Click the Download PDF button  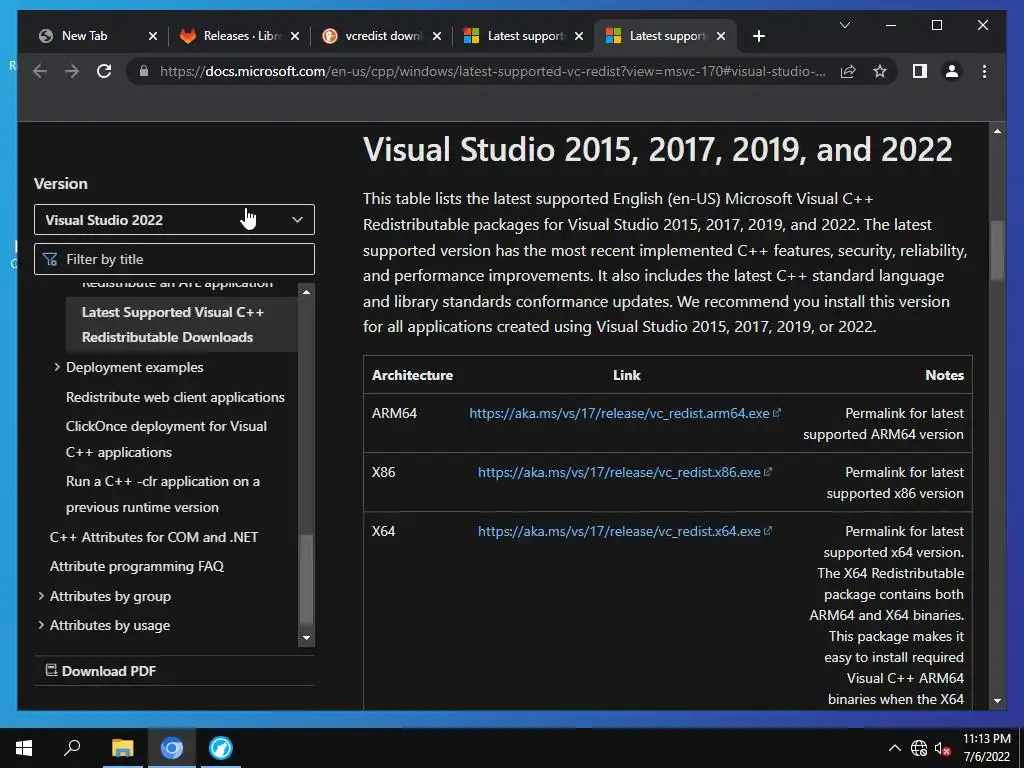pyautogui.click(x=101, y=671)
